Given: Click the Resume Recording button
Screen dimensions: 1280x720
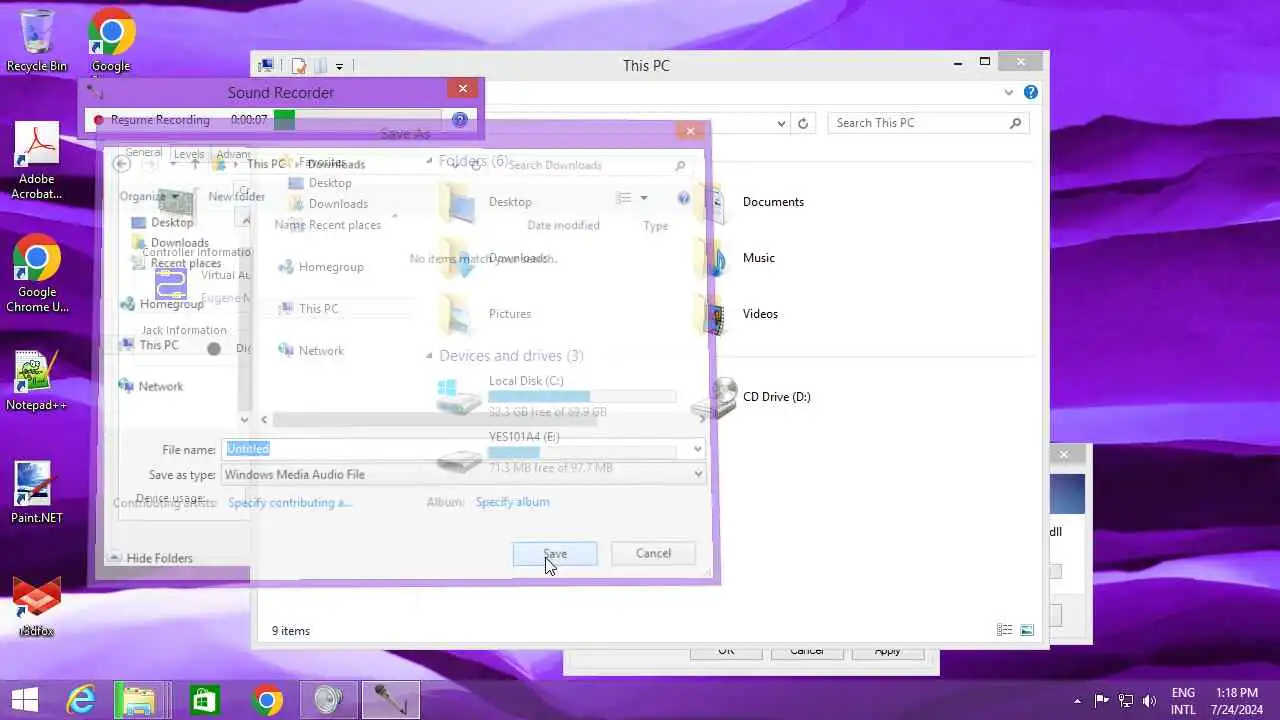Looking at the screenshot, I should (152, 120).
